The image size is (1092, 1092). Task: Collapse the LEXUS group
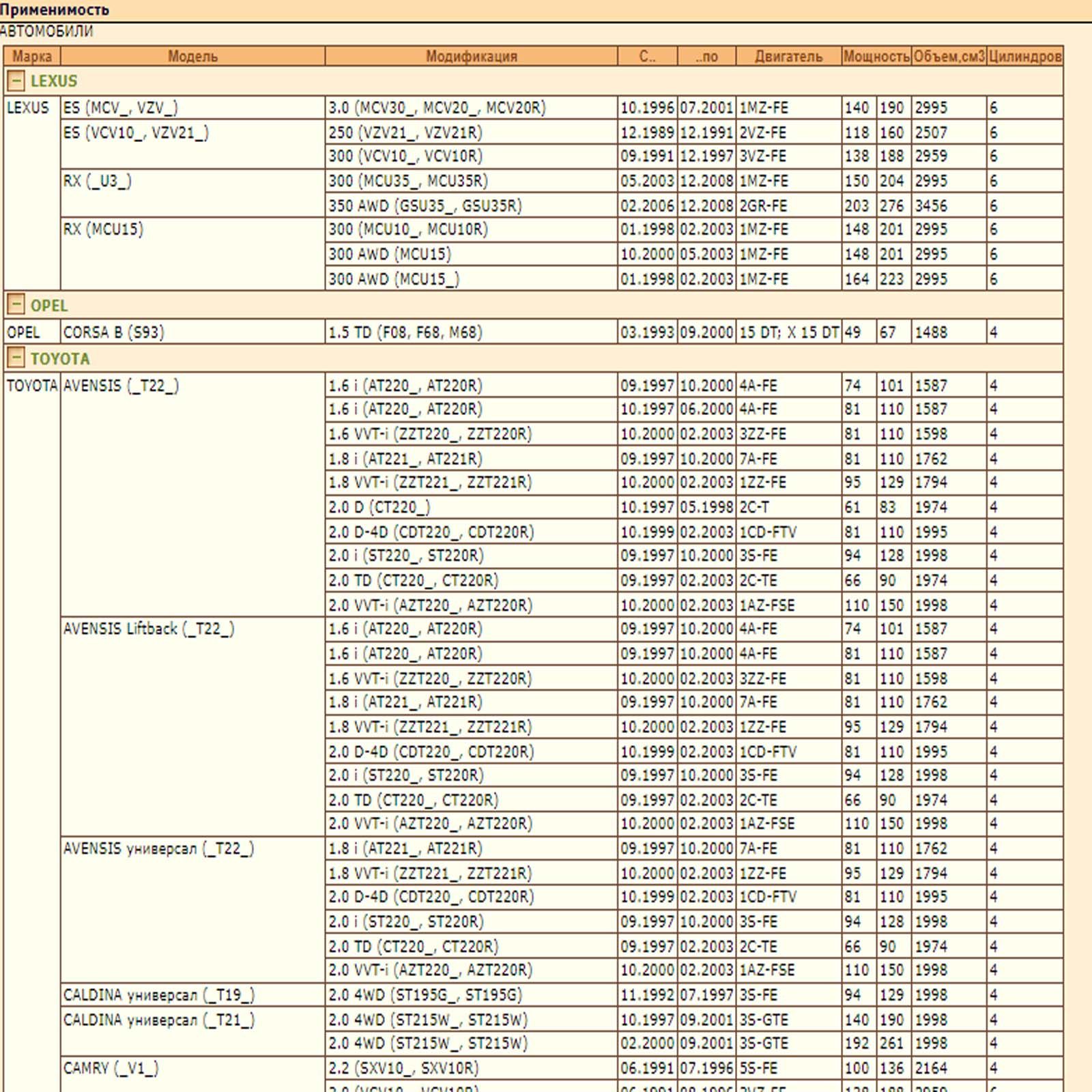(16, 81)
